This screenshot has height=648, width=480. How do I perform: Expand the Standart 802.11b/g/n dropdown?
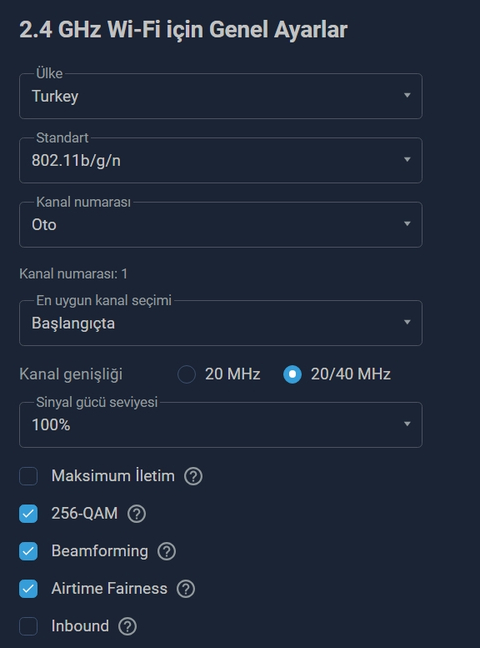click(221, 160)
